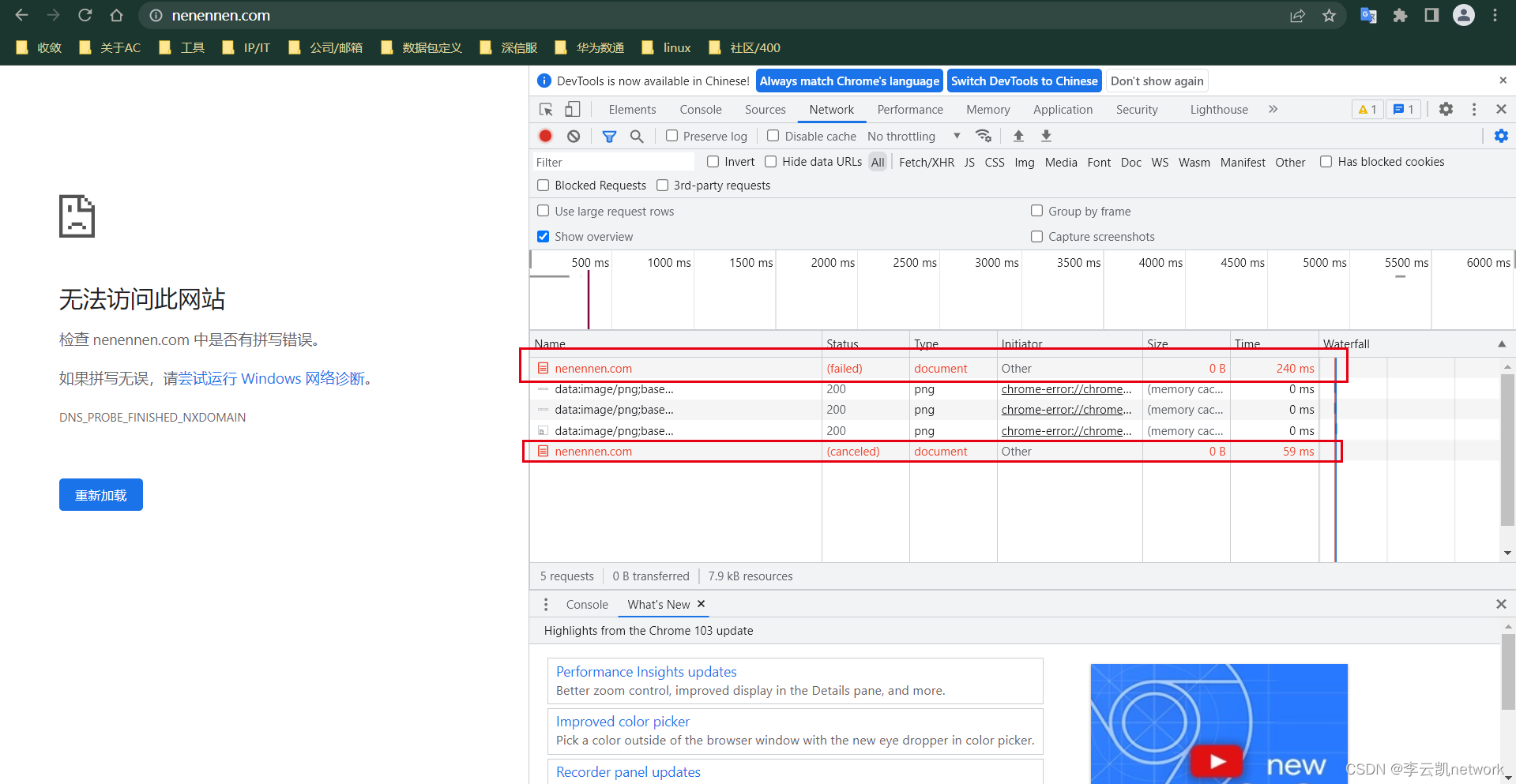Toggle the browser side panel icon
The width and height of the screenshot is (1516, 784).
(x=1431, y=16)
